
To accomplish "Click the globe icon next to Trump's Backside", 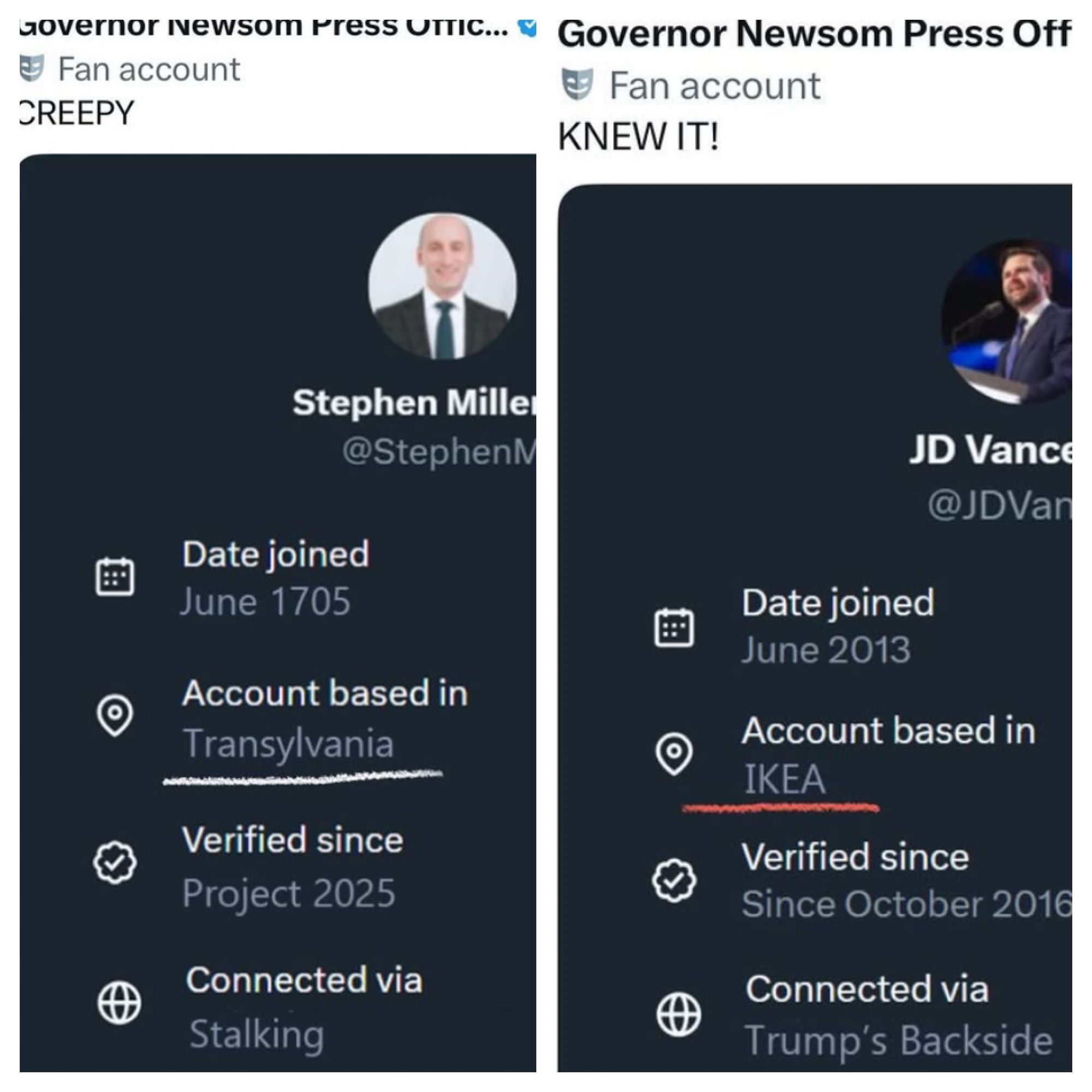I will coord(678,1014).
